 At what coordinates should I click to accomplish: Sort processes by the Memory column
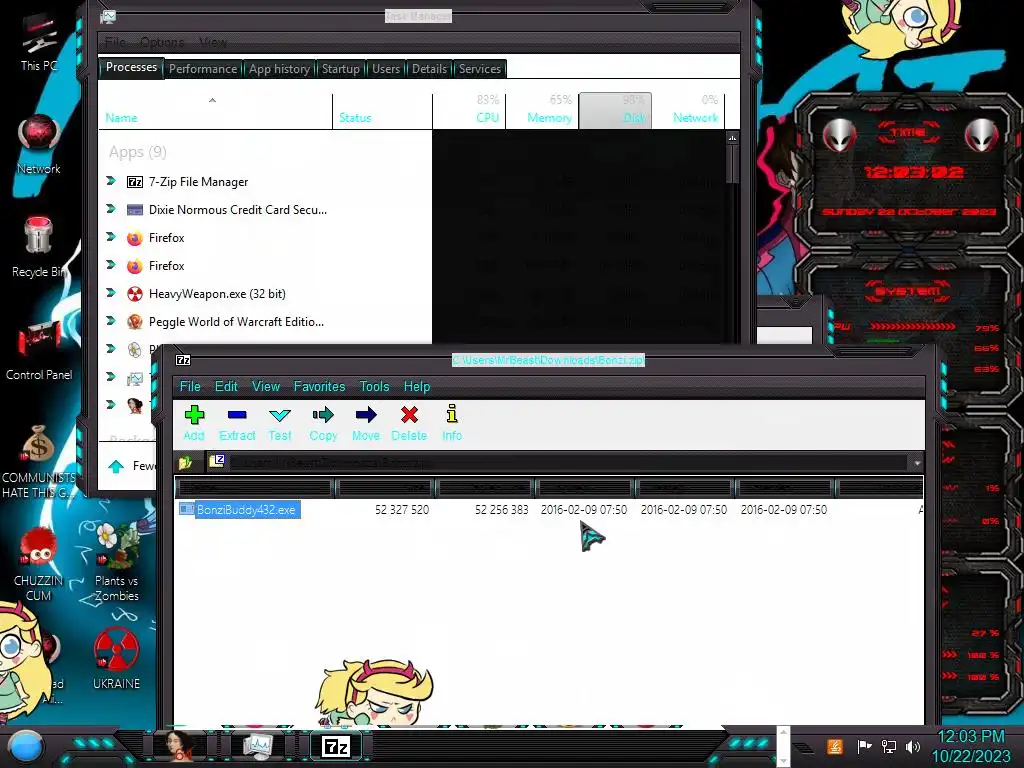pos(543,112)
